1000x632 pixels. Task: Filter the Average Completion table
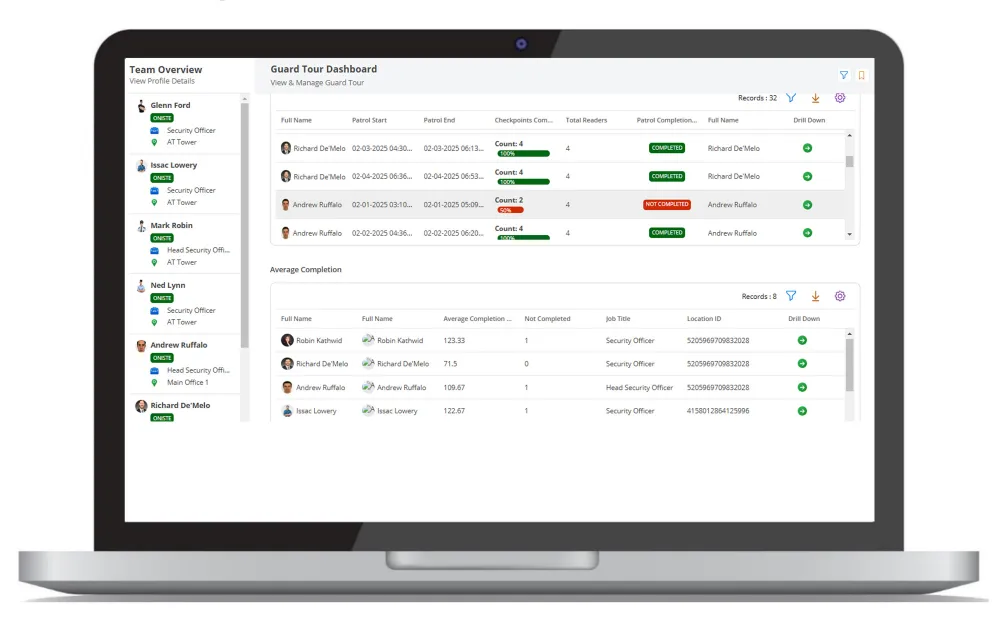pyautogui.click(x=791, y=296)
